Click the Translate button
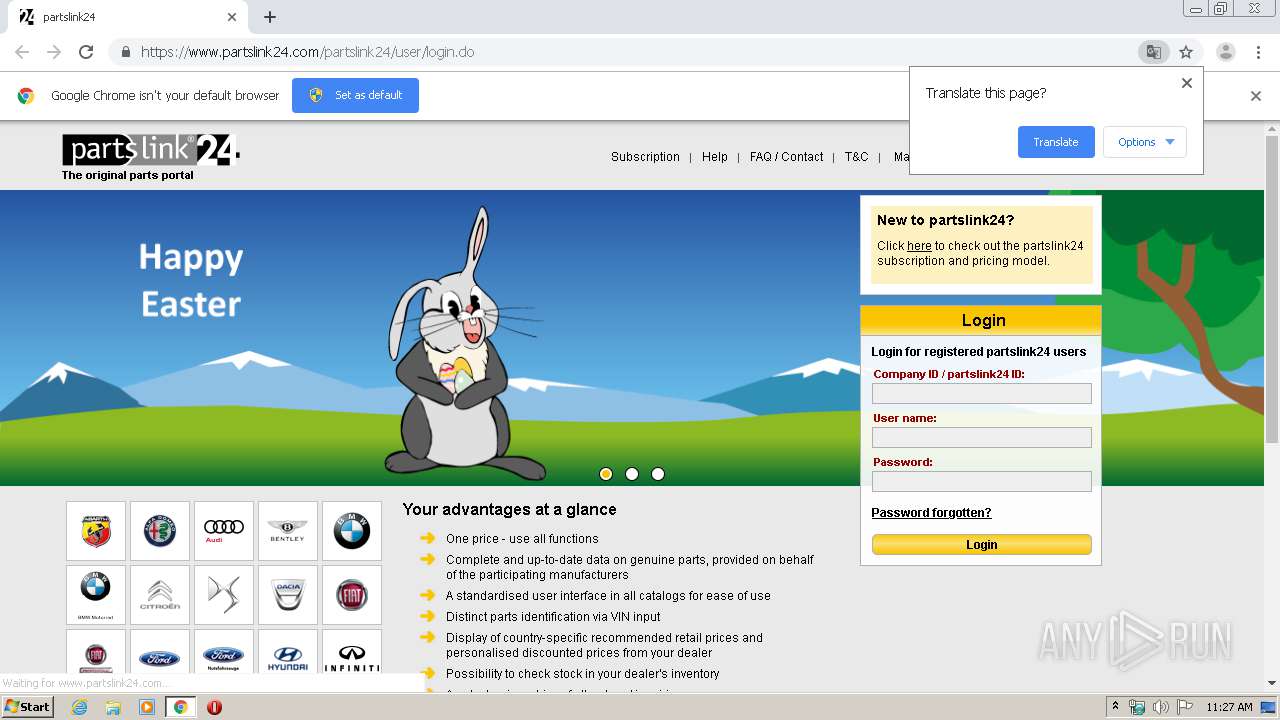The height and width of the screenshot is (720, 1280). (x=1056, y=142)
